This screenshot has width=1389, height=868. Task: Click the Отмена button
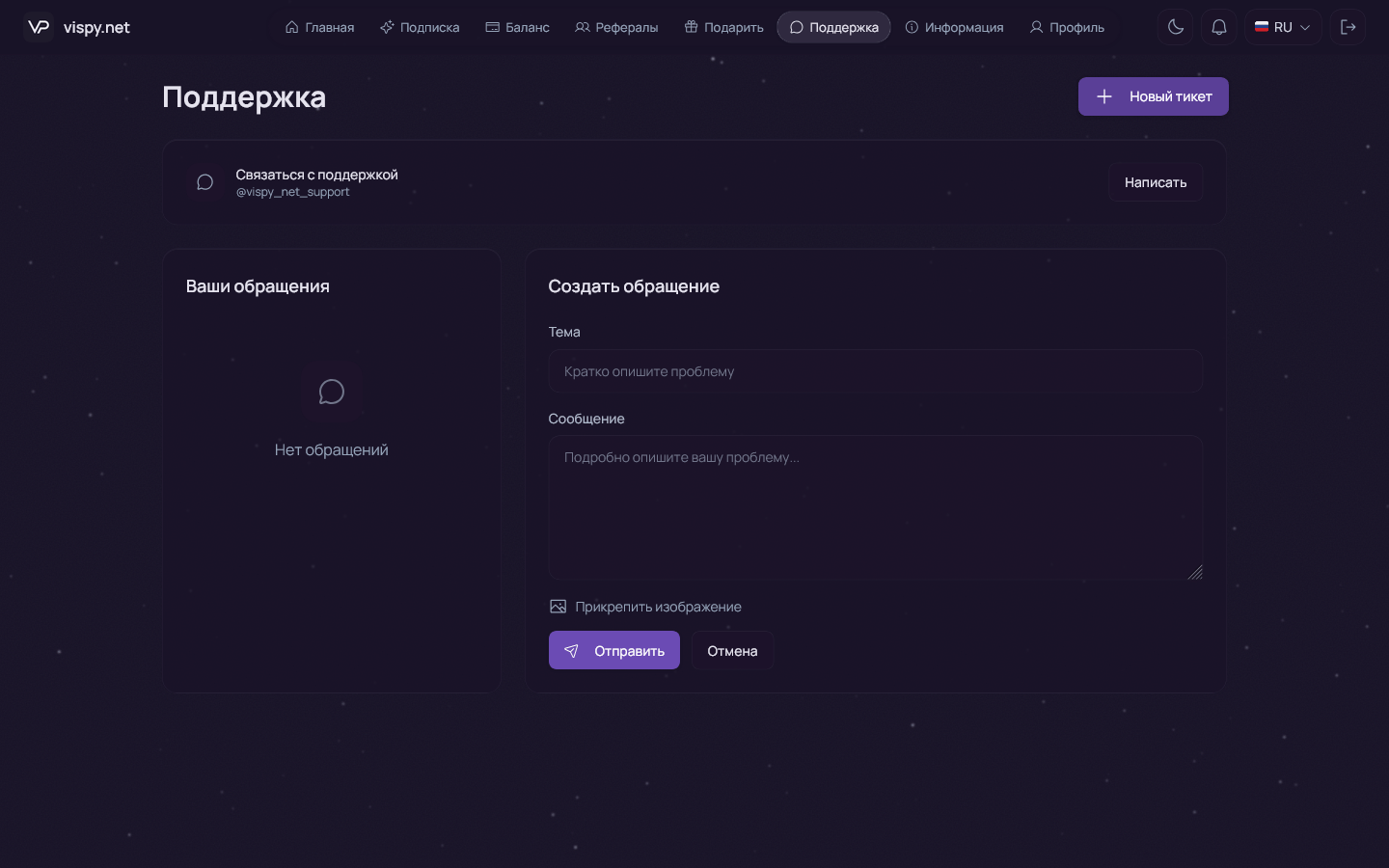pos(732,651)
